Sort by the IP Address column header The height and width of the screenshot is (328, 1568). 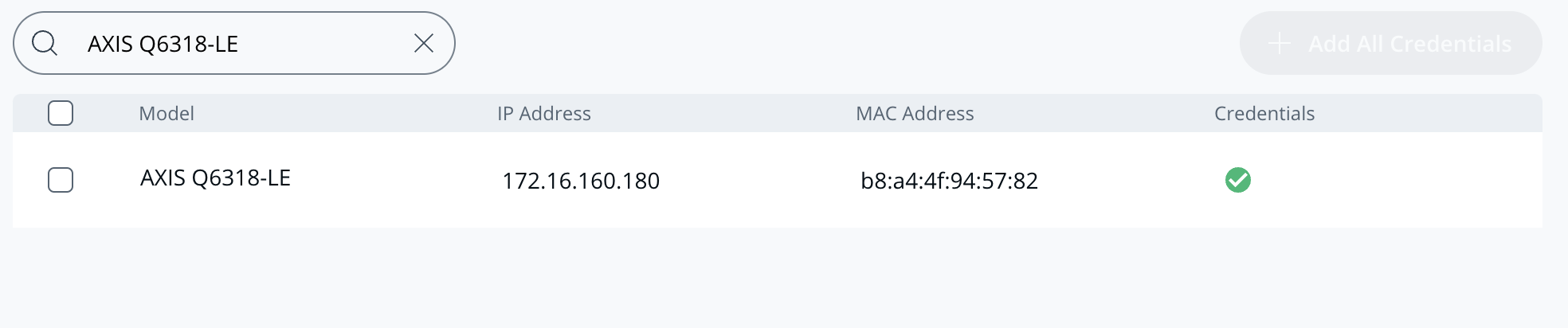click(x=543, y=113)
